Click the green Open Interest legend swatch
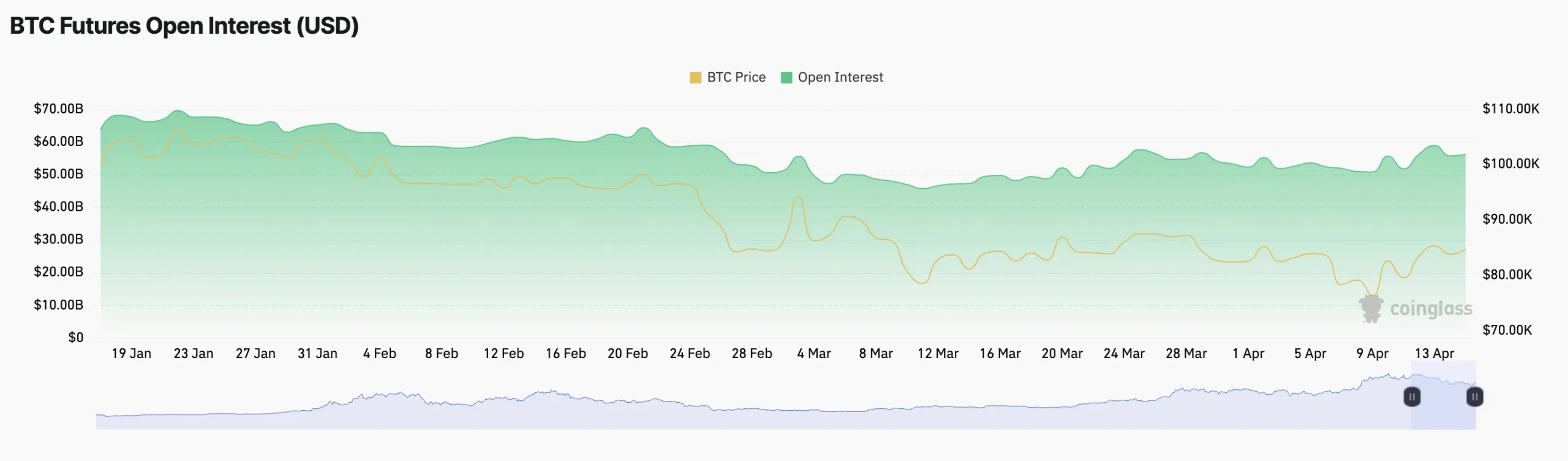 pyautogui.click(x=787, y=77)
